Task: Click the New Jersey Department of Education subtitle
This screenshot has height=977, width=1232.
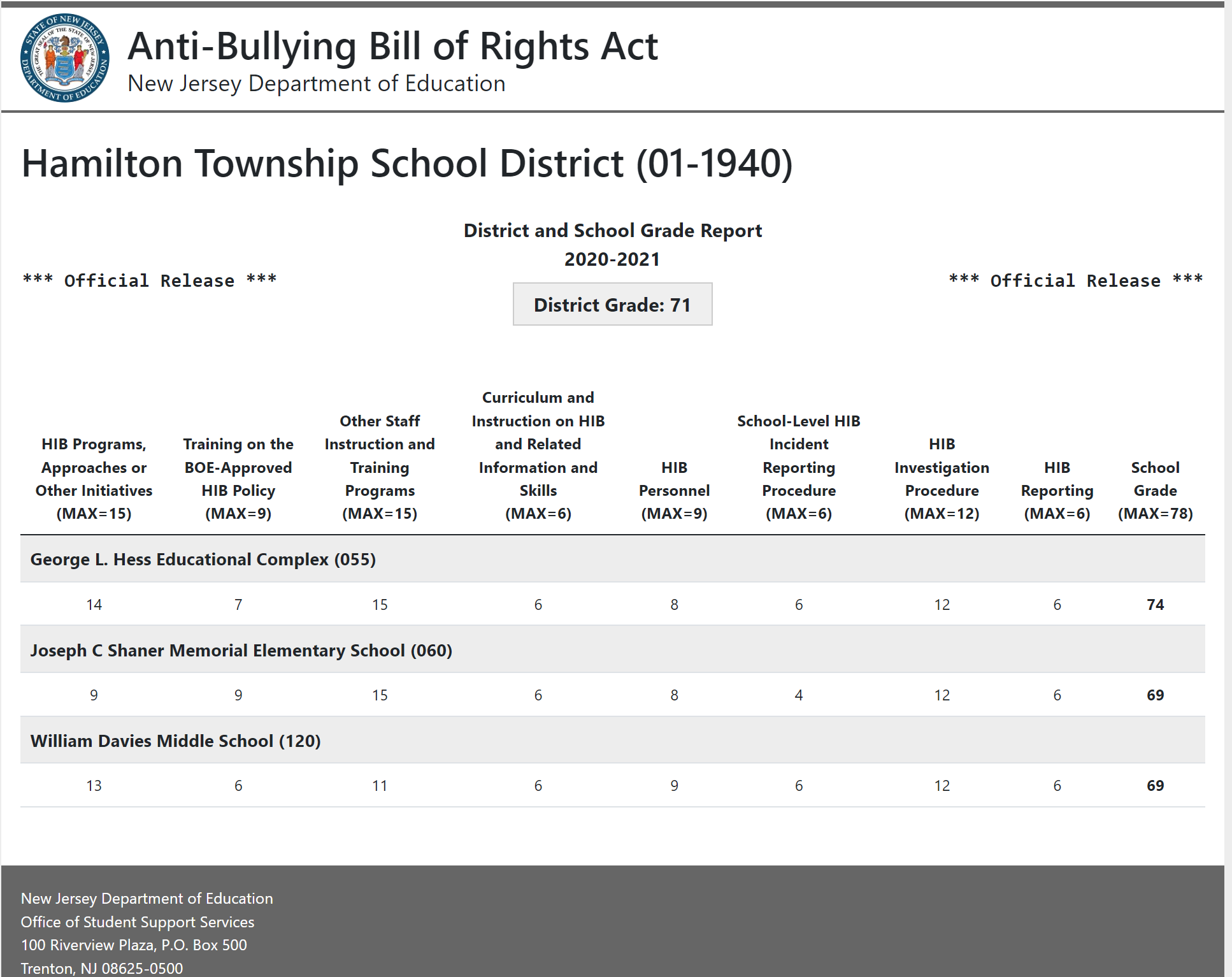Action: pyautogui.click(x=316, y=83)
